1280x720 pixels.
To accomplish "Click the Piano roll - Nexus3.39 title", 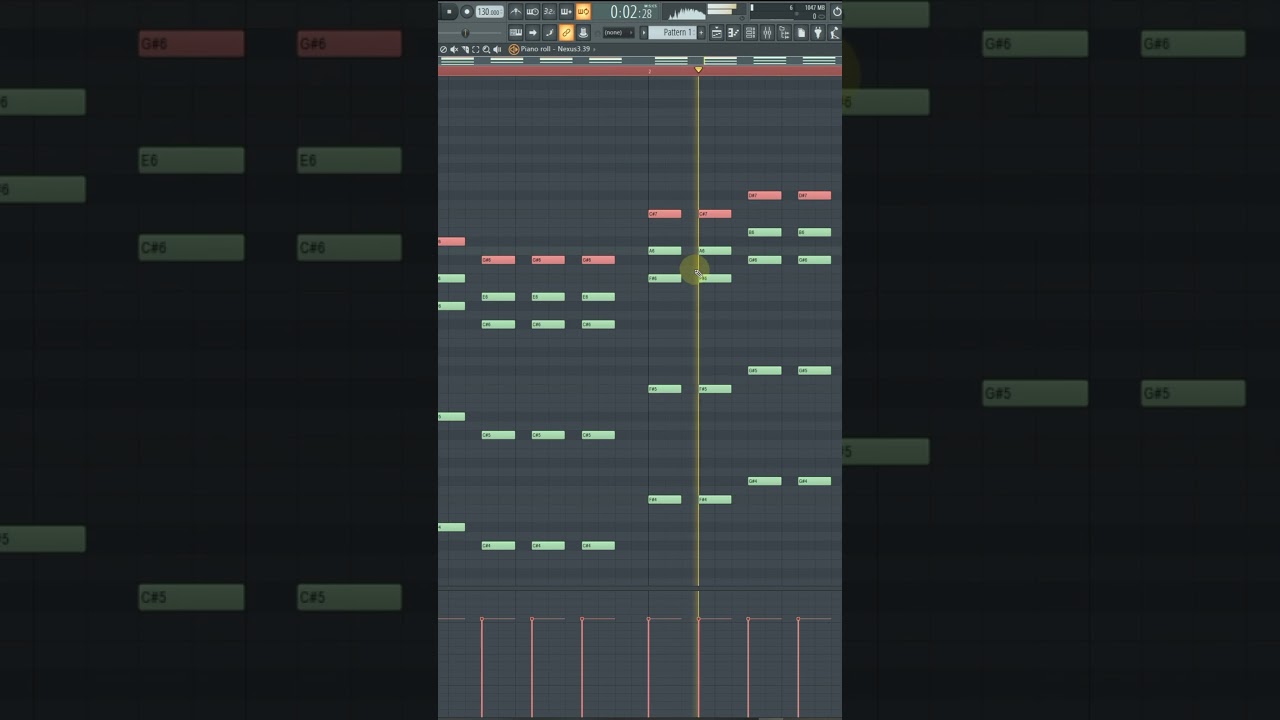I will pyautogui.click(x=555, y=49).
